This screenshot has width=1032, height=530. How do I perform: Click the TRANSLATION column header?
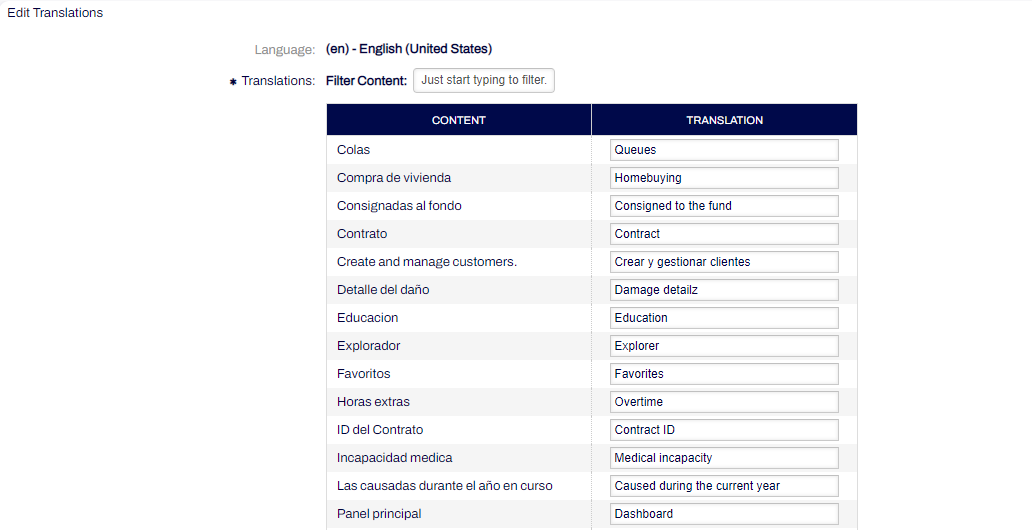pos(725,120)
